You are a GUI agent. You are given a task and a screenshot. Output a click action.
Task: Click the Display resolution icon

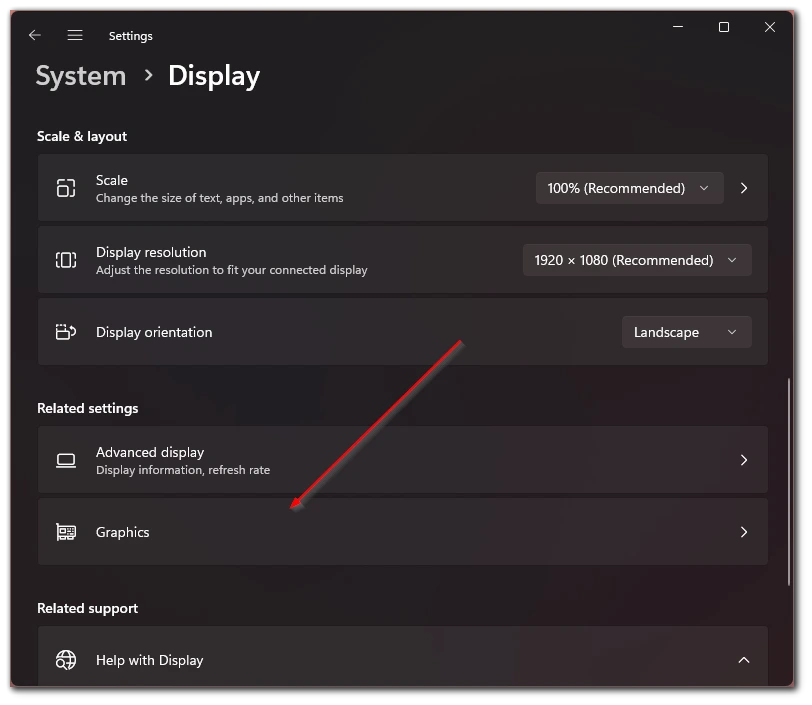coord(66,260)
